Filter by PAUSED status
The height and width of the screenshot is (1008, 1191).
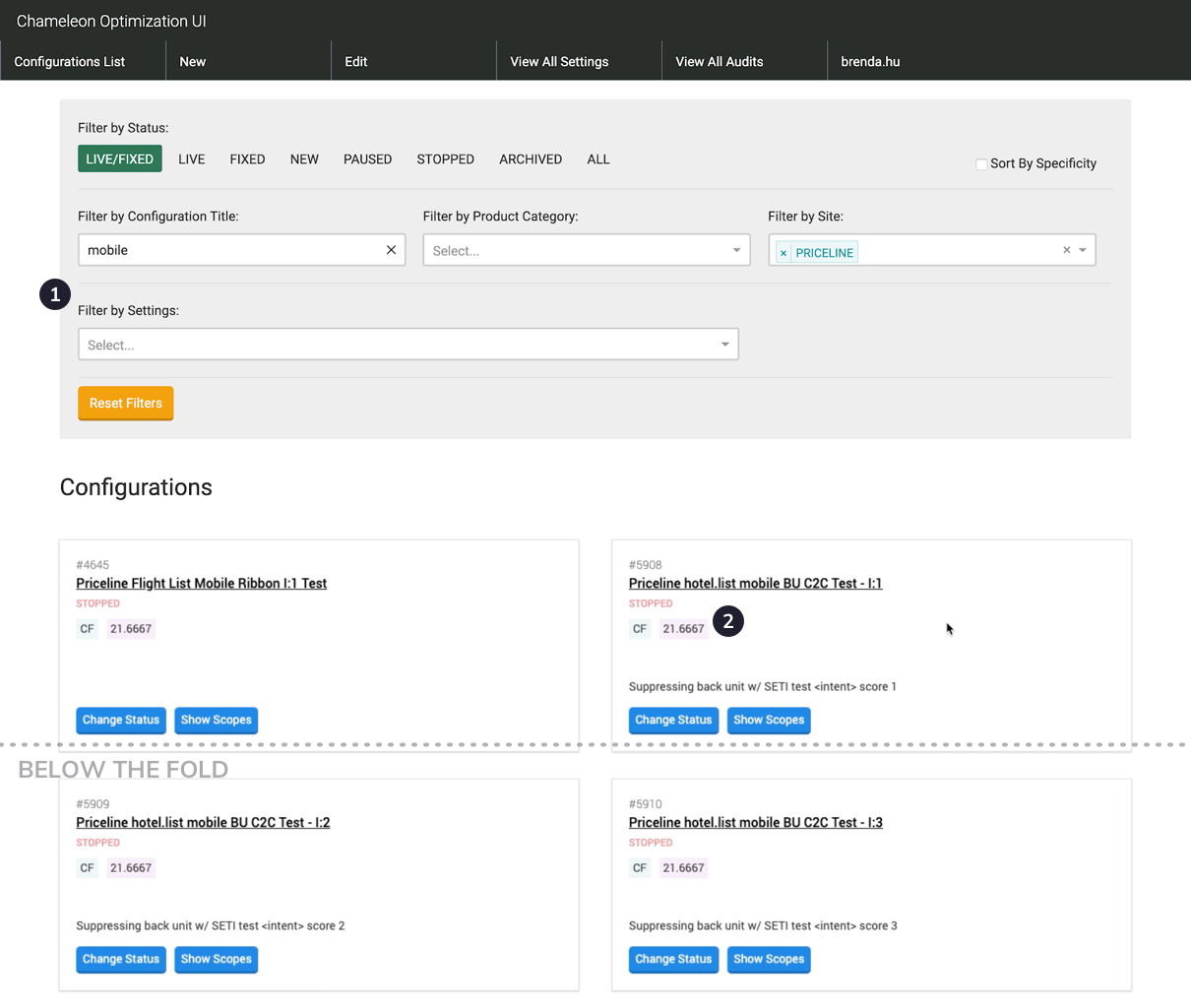(x=367, y=158)
